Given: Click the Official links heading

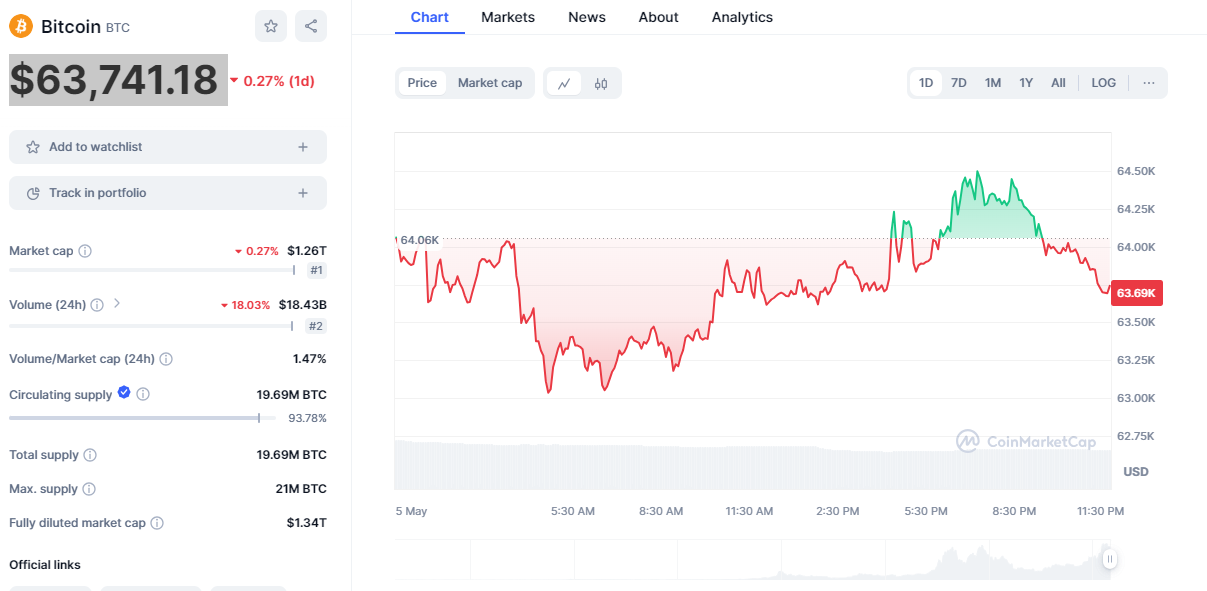Looking at the screenshot, I should 45,565.
